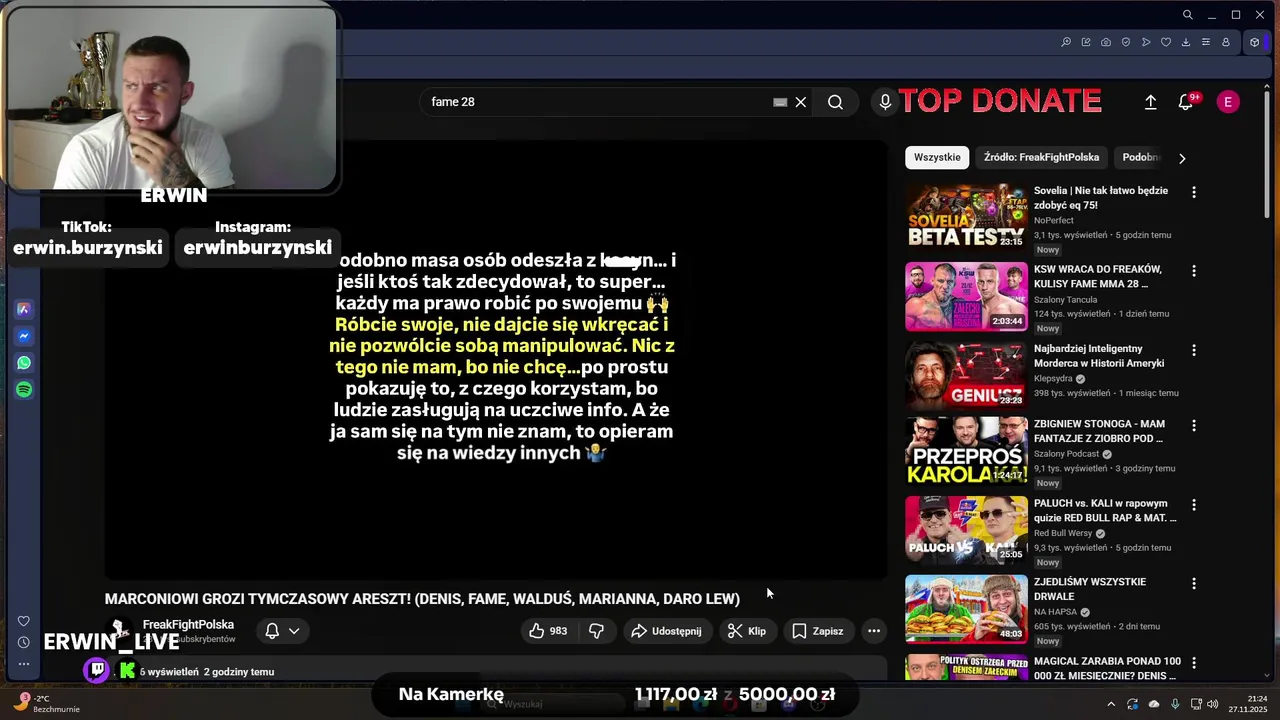Click the edit page toolbar icon
1280x720 pixels.
pyautogui.click(x=1086, y=42)
